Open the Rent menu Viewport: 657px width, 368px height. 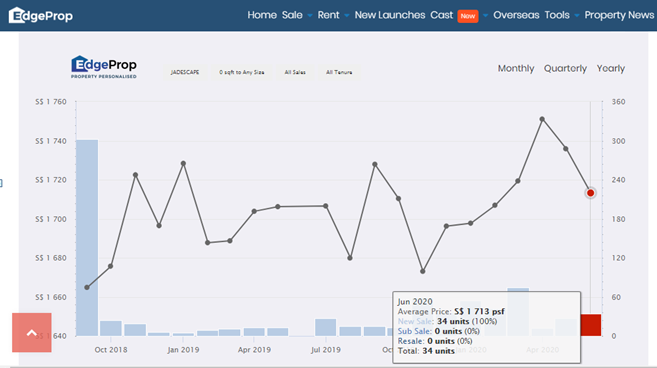pyautogui.click(x=328, y=15)
